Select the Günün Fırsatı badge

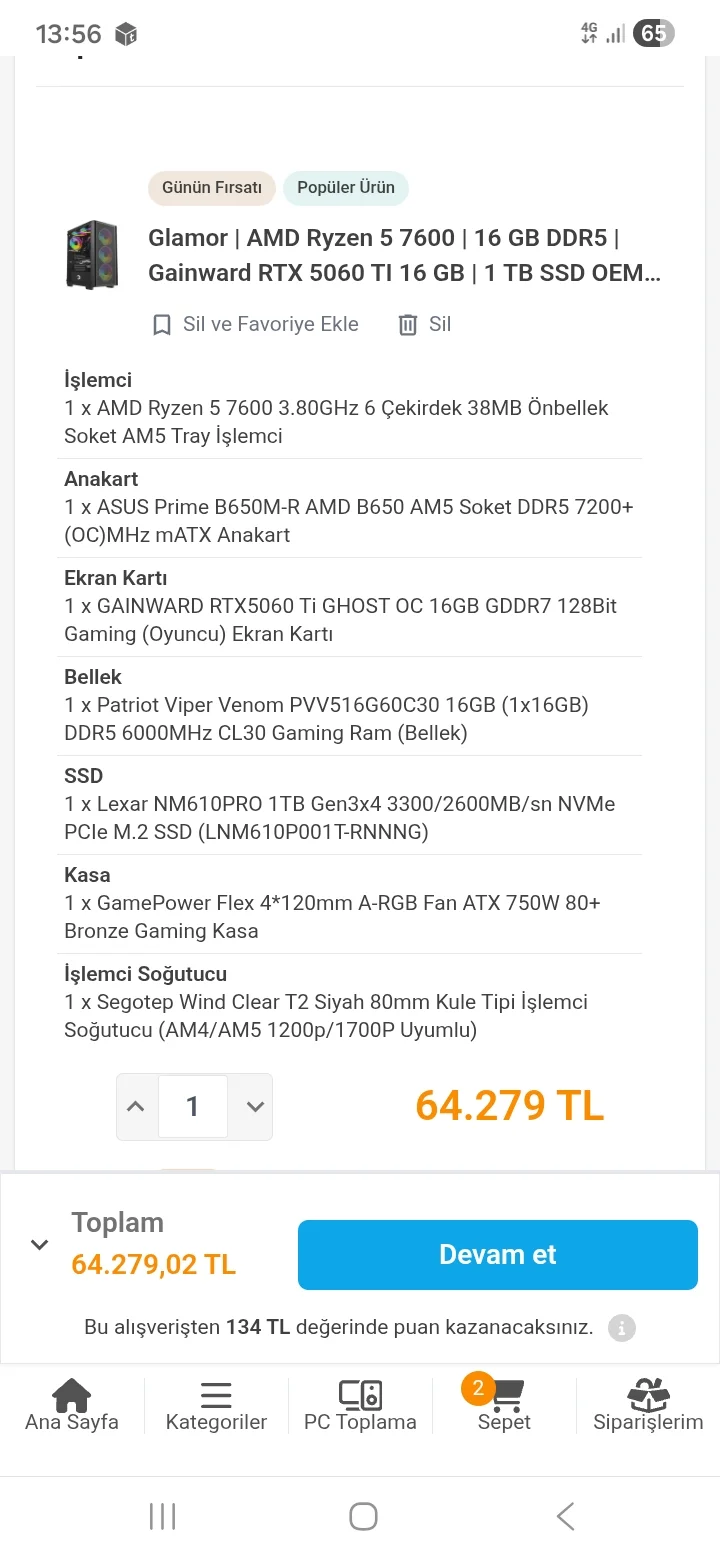tap(212, 188)
